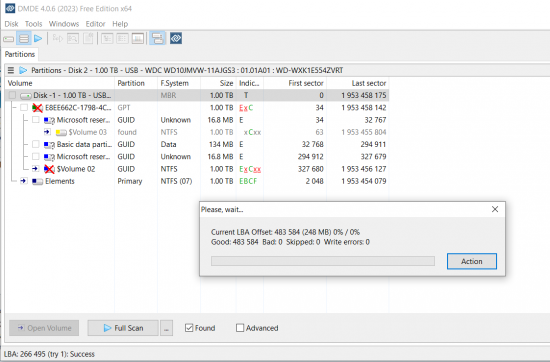Tick the checkbox on the Disk -1 row

13,95
